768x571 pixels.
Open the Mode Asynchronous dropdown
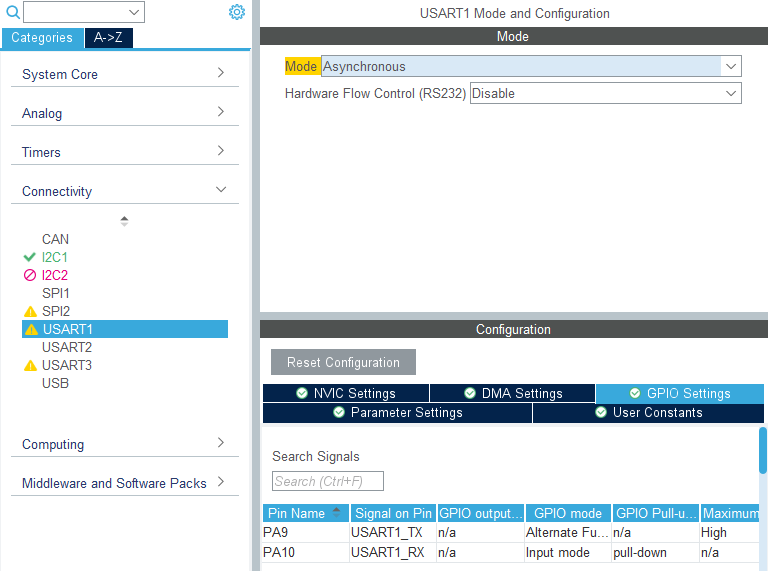tap(531, 66)
